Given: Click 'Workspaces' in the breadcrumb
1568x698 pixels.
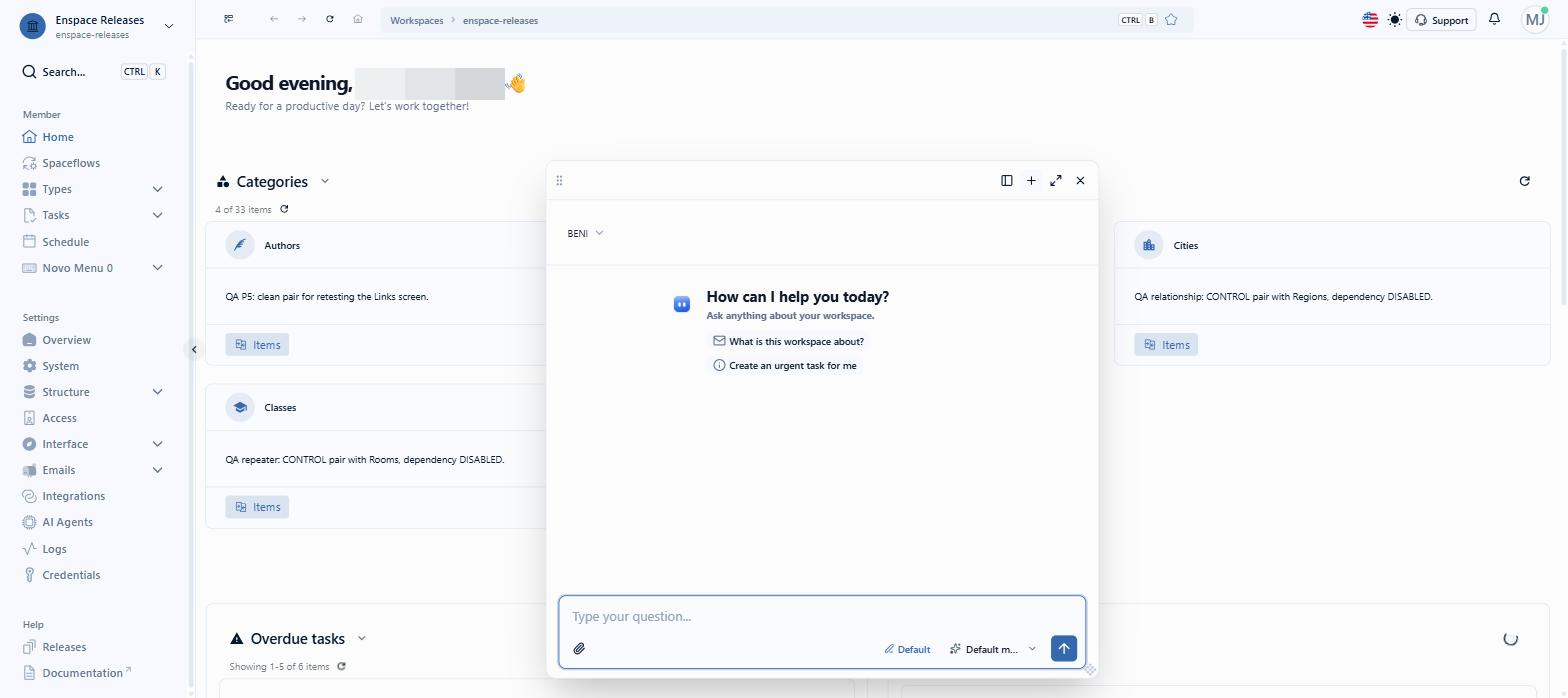Looking at the screenshot, I should (x=417, y=20).
